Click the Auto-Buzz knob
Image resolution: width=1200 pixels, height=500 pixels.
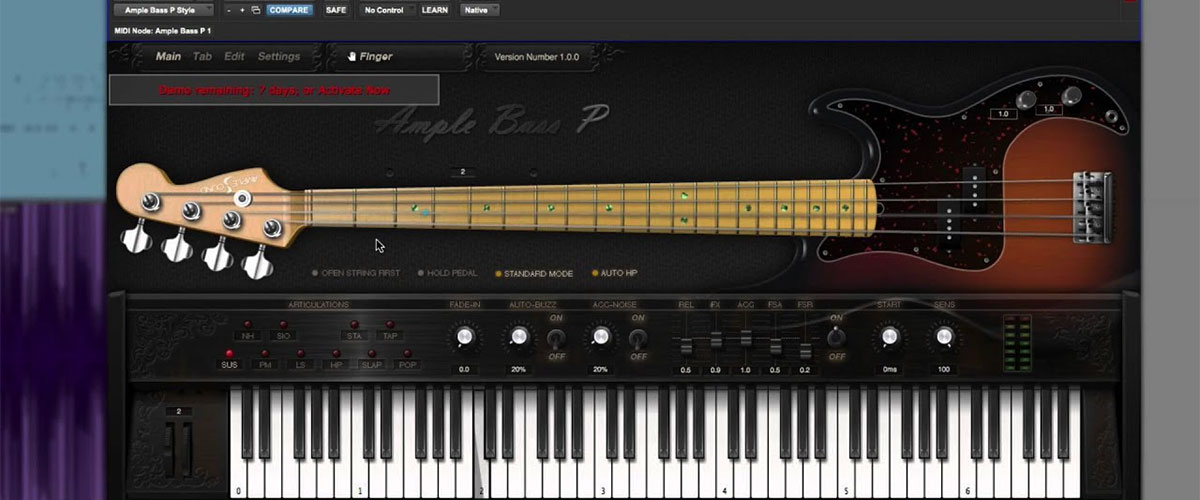(518, 338)
